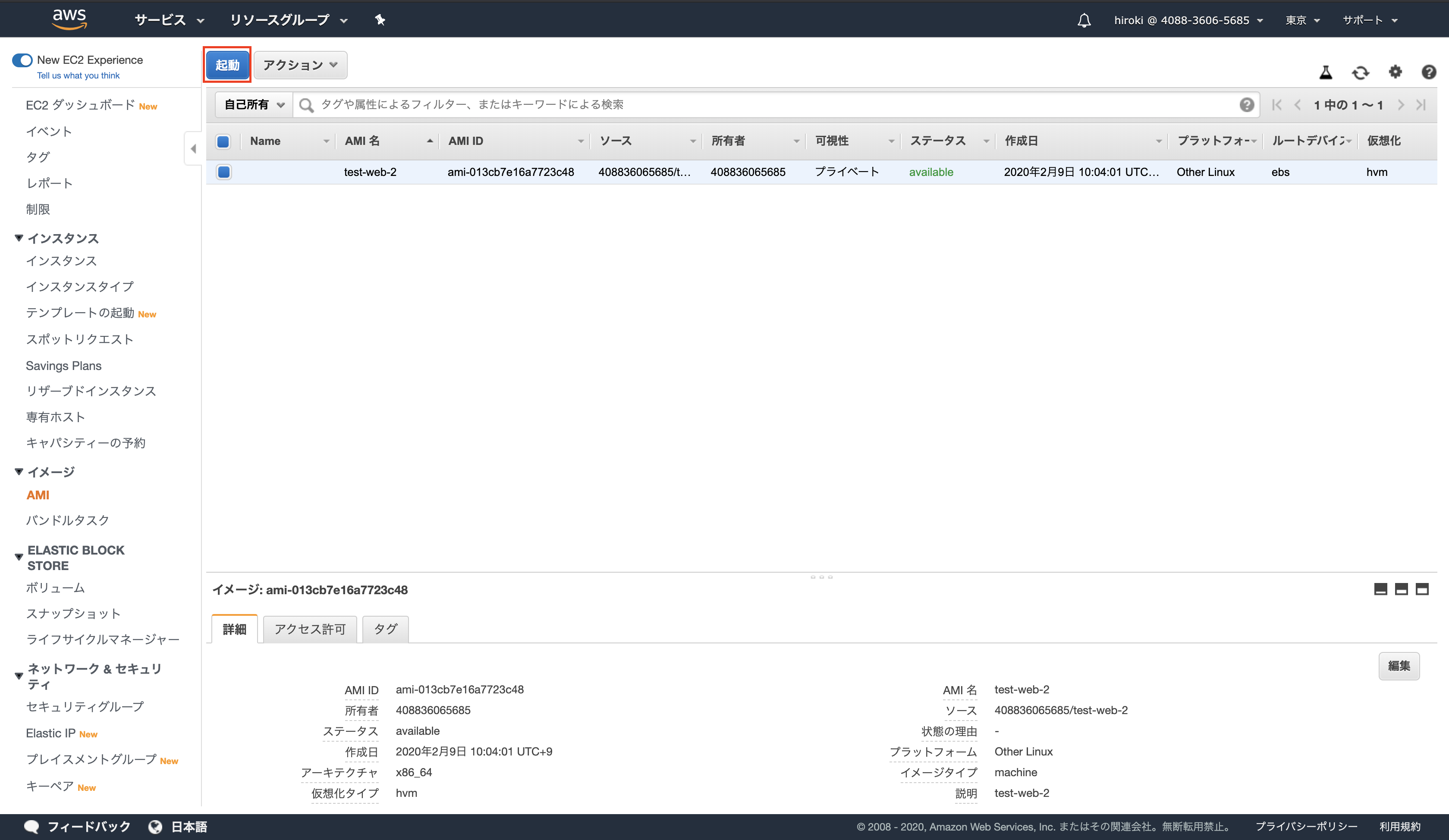Check the test-web-2 row checkbox

pyautogui.click(x=224, y=172)
